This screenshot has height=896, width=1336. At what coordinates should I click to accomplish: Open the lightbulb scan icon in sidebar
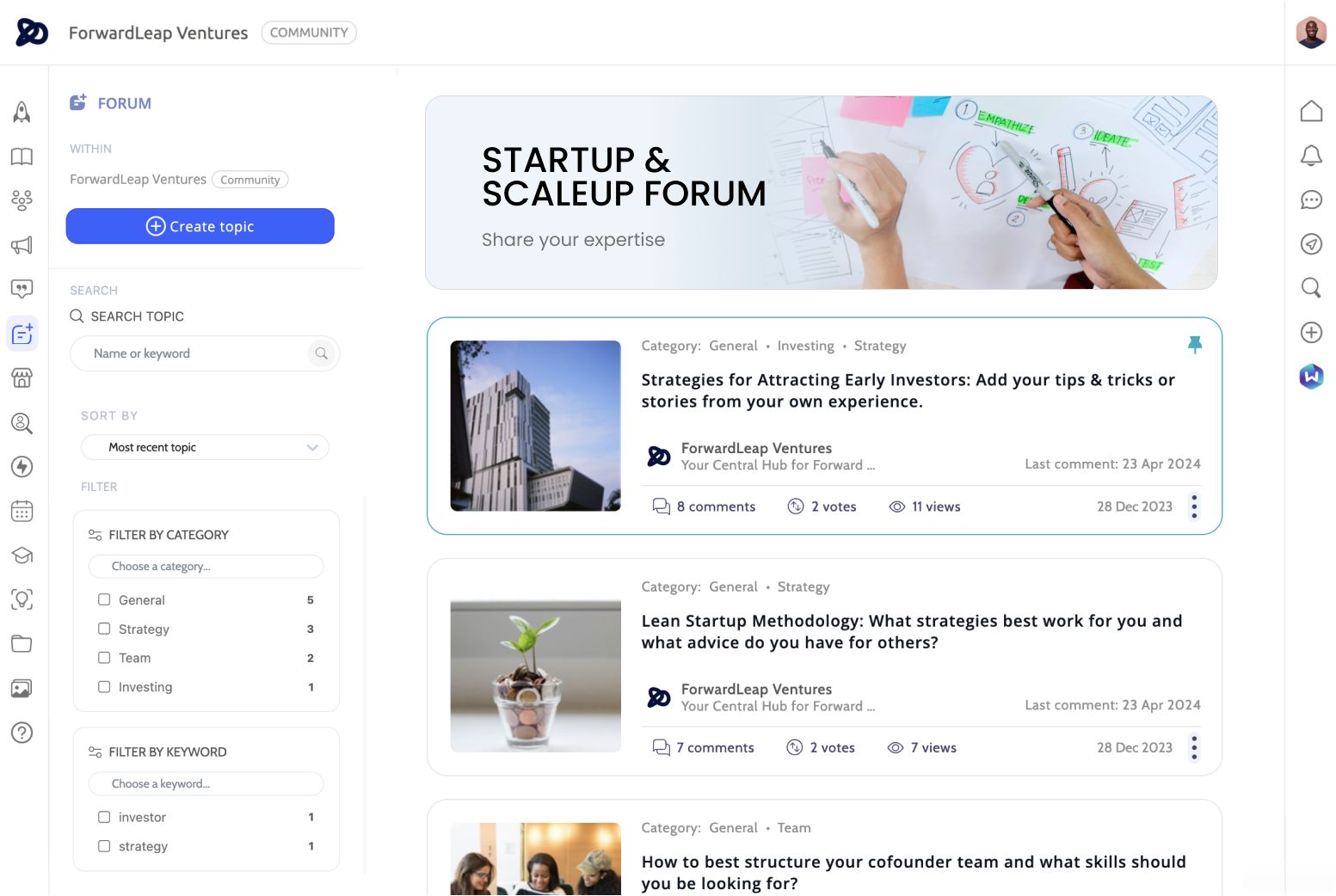click(x=22, y=599)
